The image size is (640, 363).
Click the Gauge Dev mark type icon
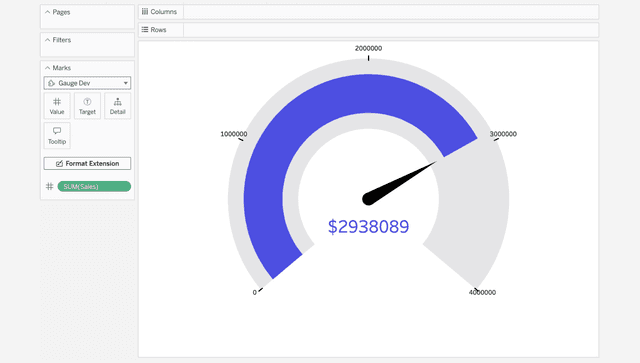(x=51, y=83)
